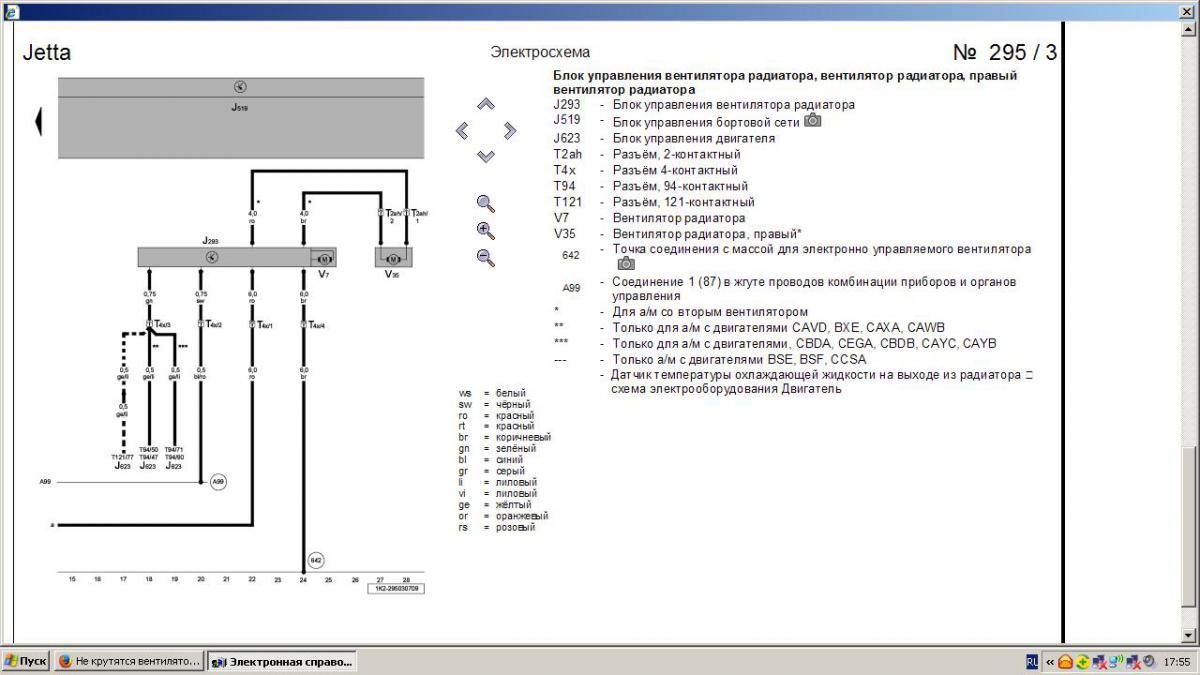This screenshot has width=1200, height=675.
Task: Zoom out with the minus magnifier
Action: [486, 258]
